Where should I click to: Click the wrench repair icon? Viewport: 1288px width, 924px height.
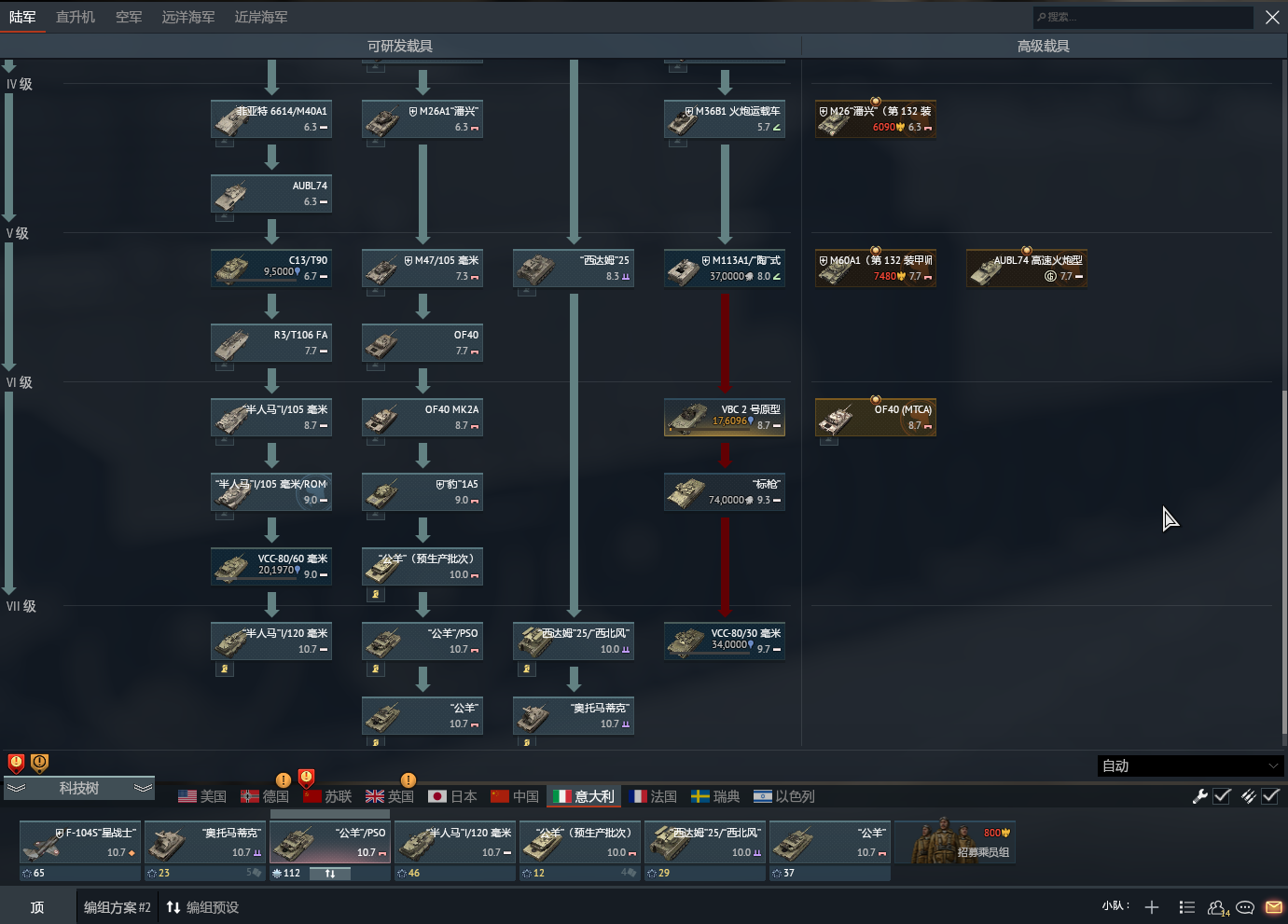tap(1200, 795)
